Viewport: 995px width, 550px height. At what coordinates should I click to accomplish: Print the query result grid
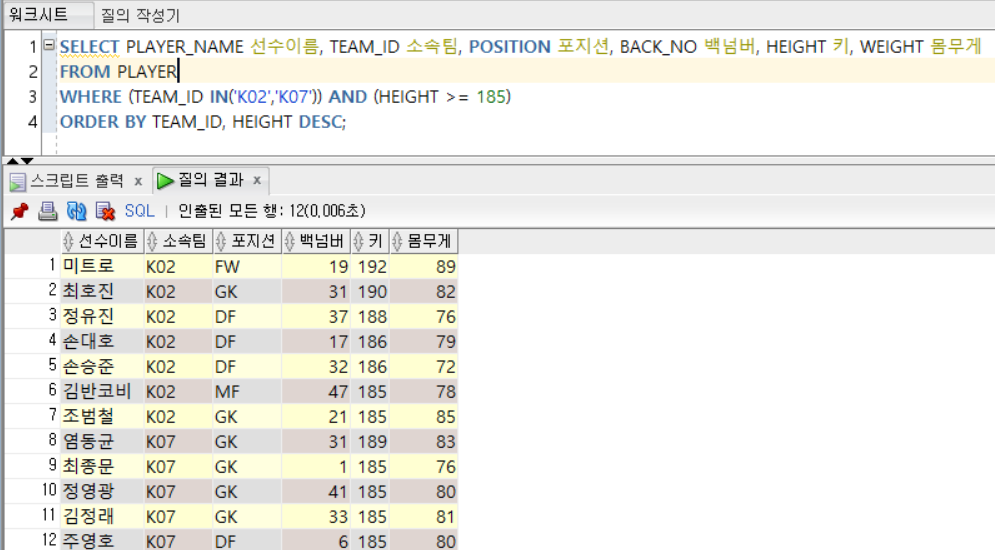tap(48, 211)
